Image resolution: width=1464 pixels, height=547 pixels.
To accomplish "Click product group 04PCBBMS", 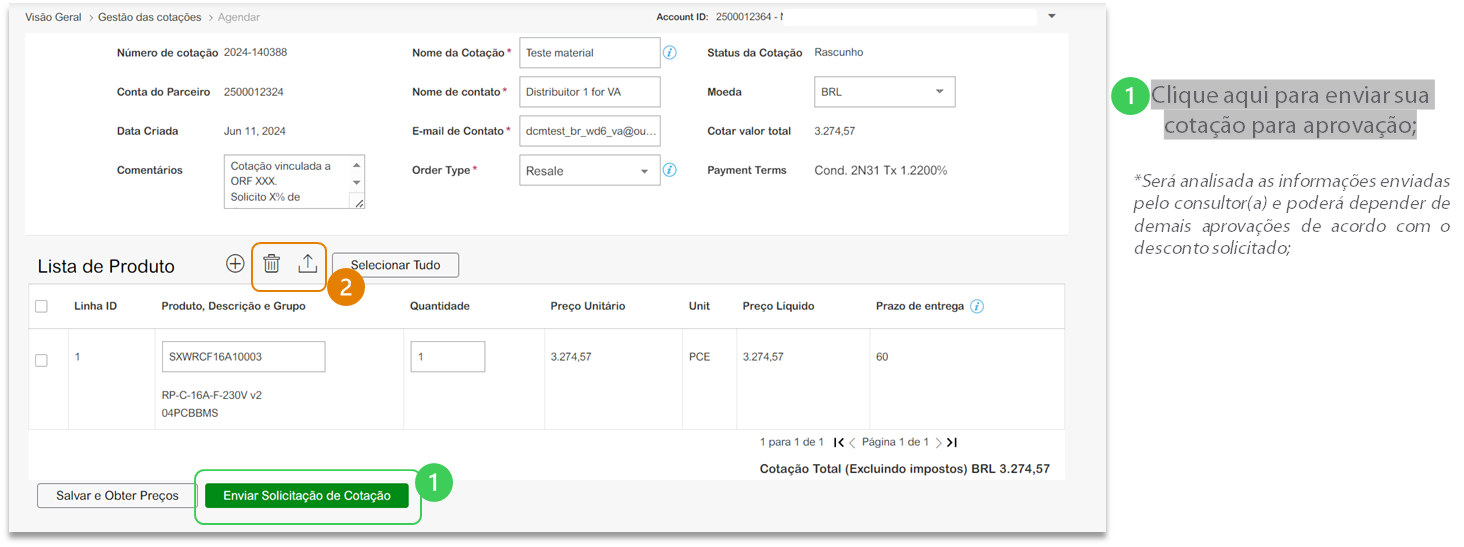I will coord(190,412).
